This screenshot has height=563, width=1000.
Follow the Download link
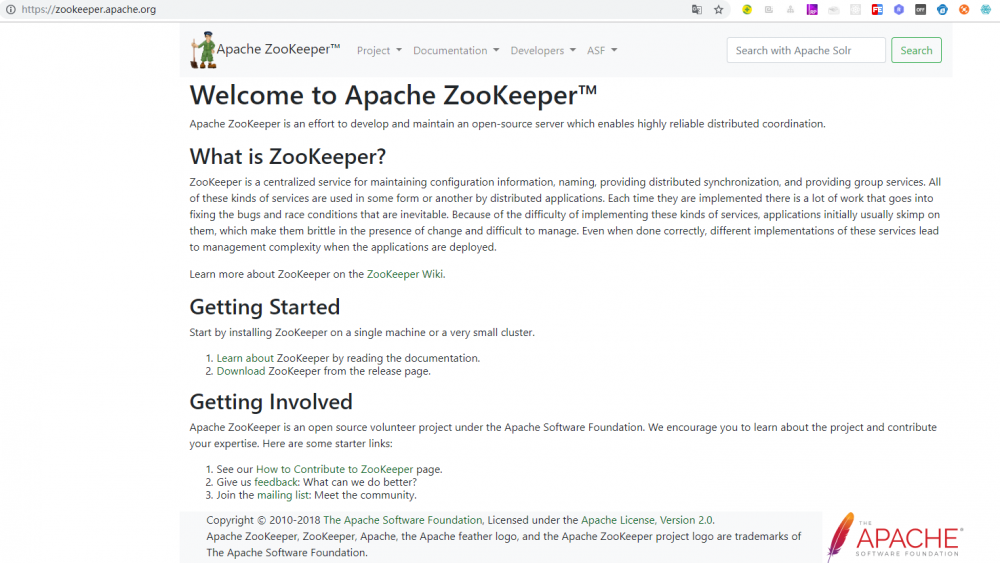click(x=241, y=371)
